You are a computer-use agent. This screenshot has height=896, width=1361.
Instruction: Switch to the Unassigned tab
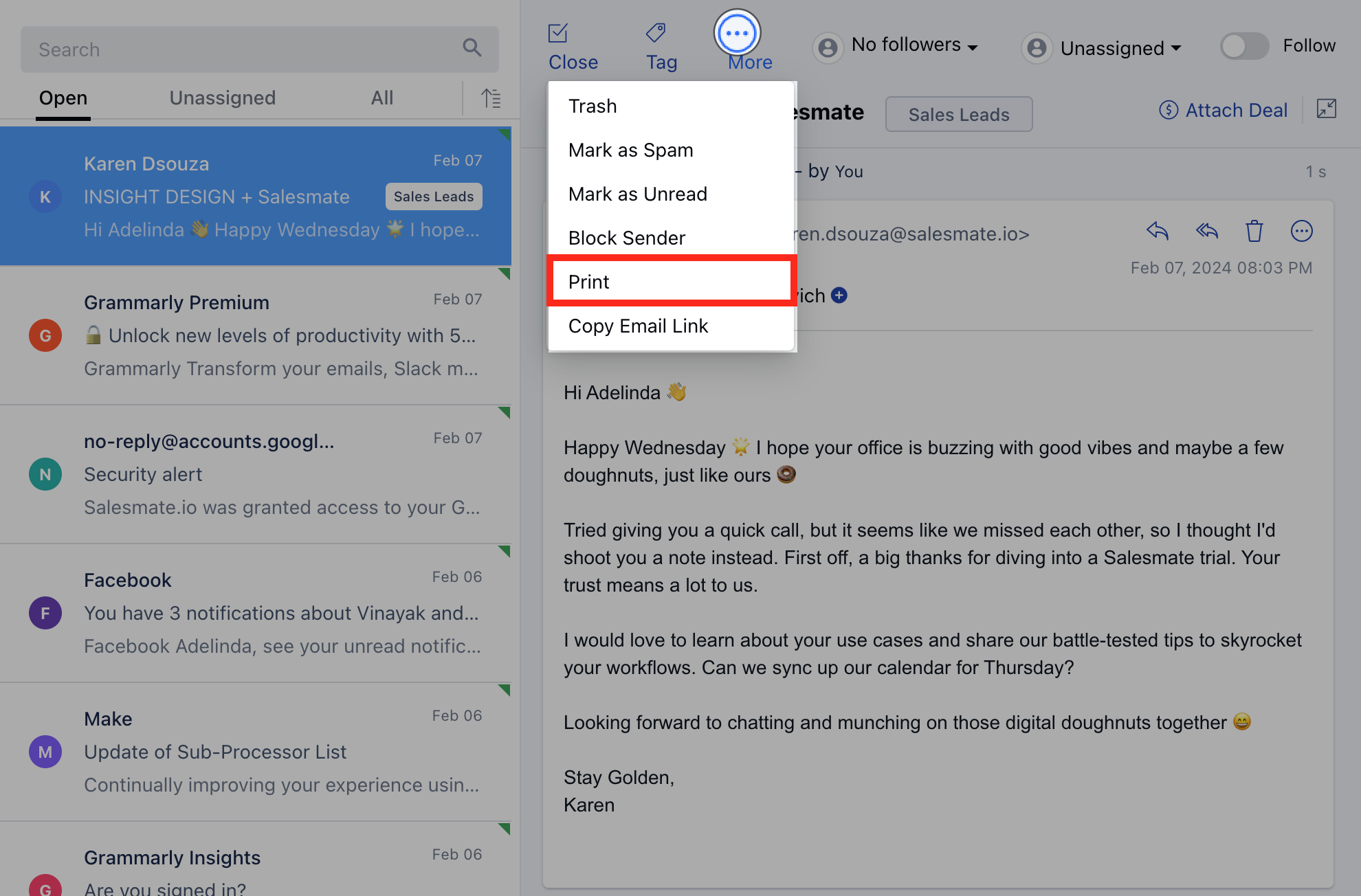(x=222, y=98)
